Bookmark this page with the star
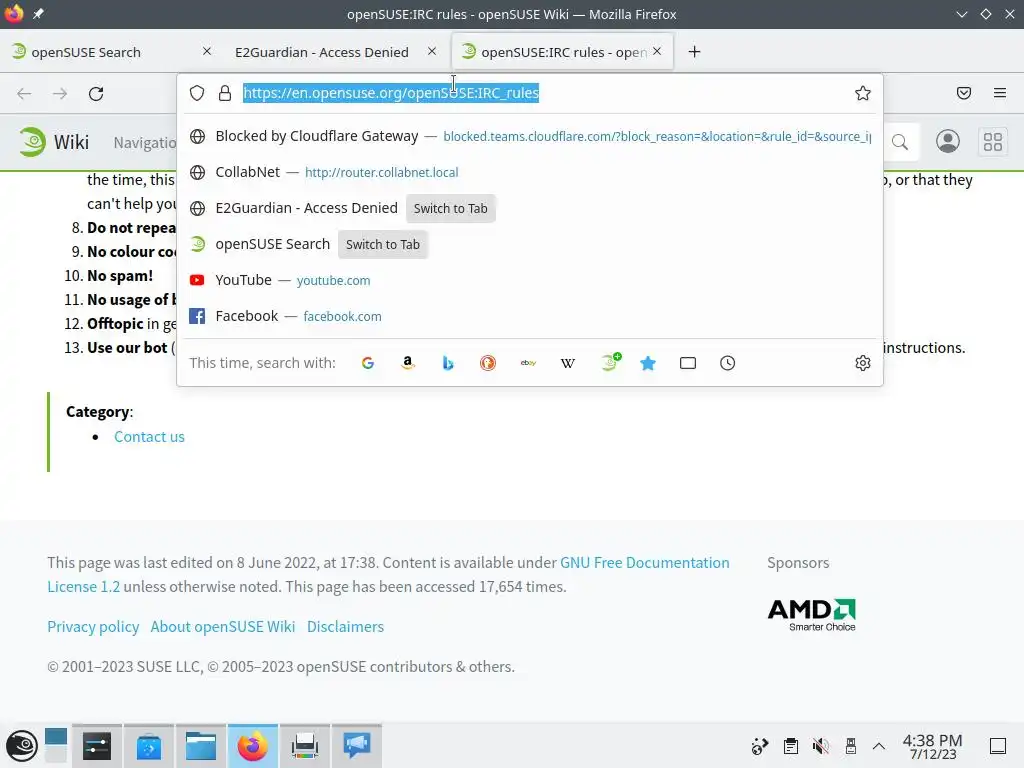This screenshot has width=1024, height=768. 863,93
